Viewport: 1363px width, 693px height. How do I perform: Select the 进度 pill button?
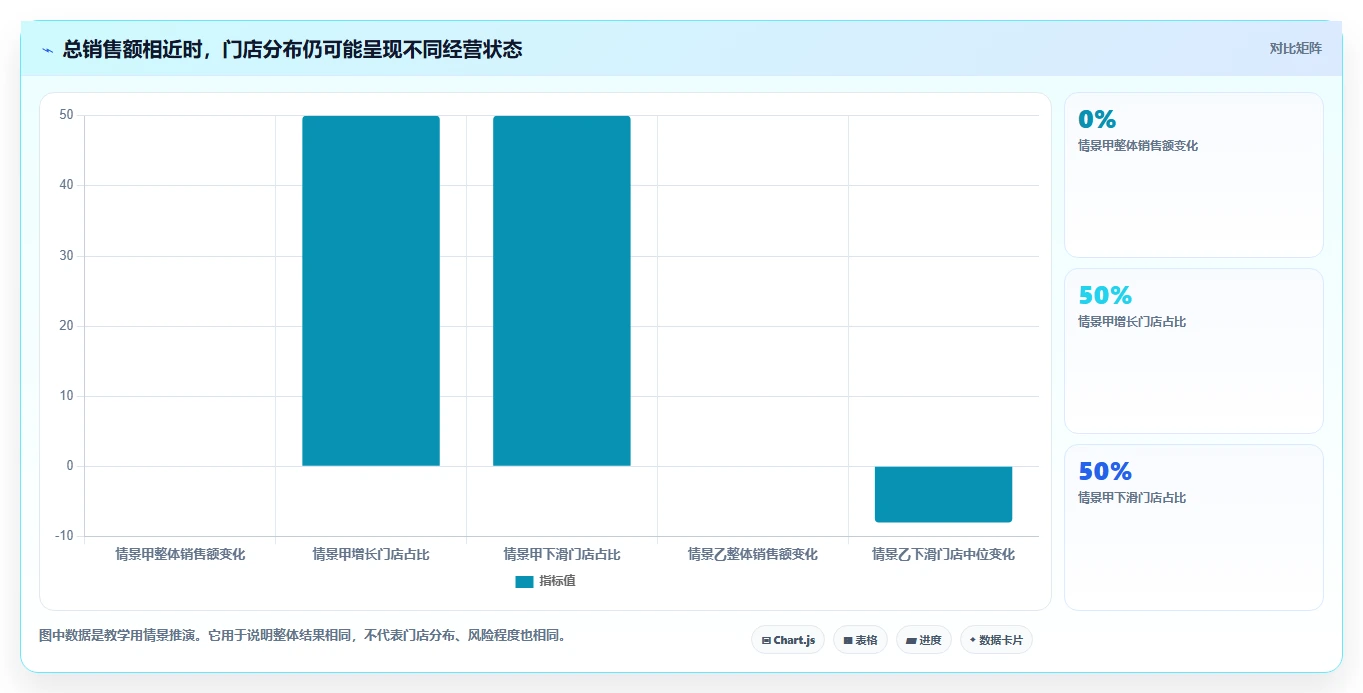[924, 640]
